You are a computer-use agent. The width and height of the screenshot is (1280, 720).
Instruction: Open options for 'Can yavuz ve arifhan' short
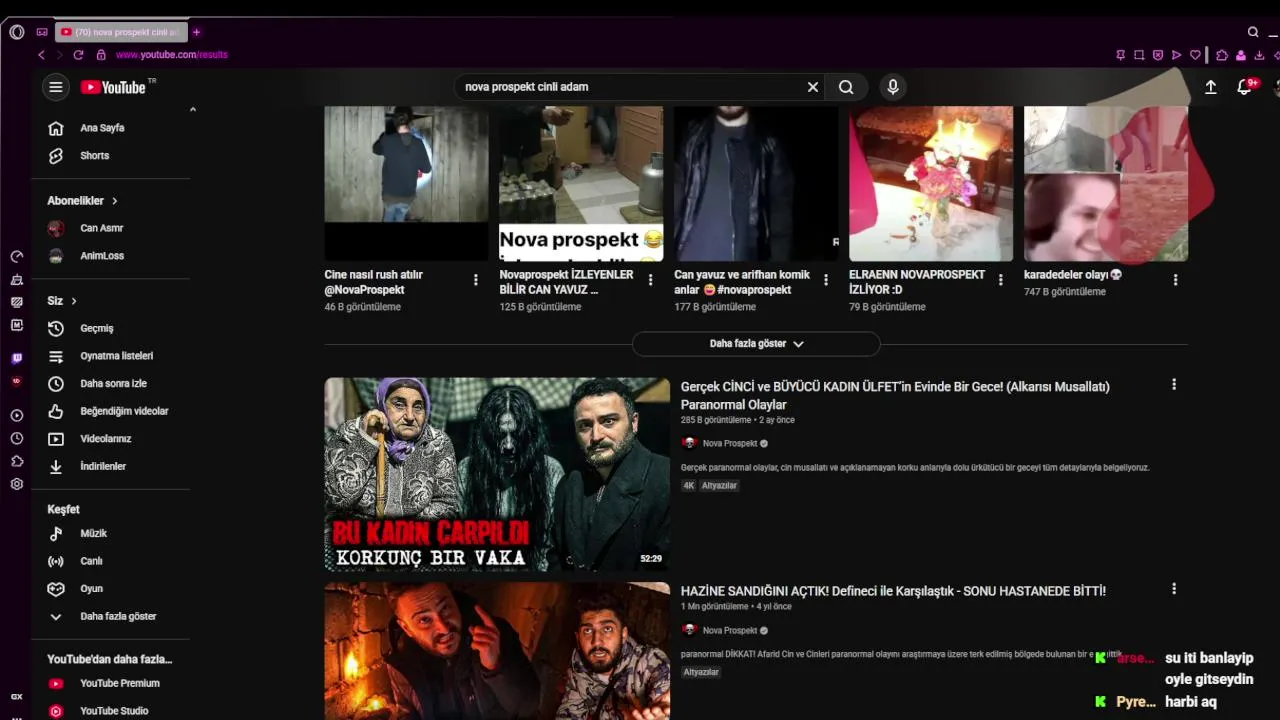pyautogui.click(x=826, y=280)
